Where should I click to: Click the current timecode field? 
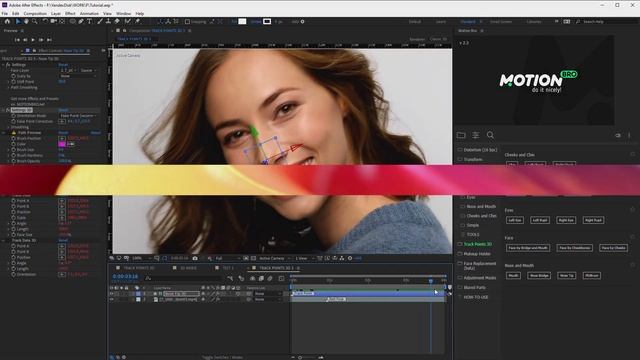point(125,277)
